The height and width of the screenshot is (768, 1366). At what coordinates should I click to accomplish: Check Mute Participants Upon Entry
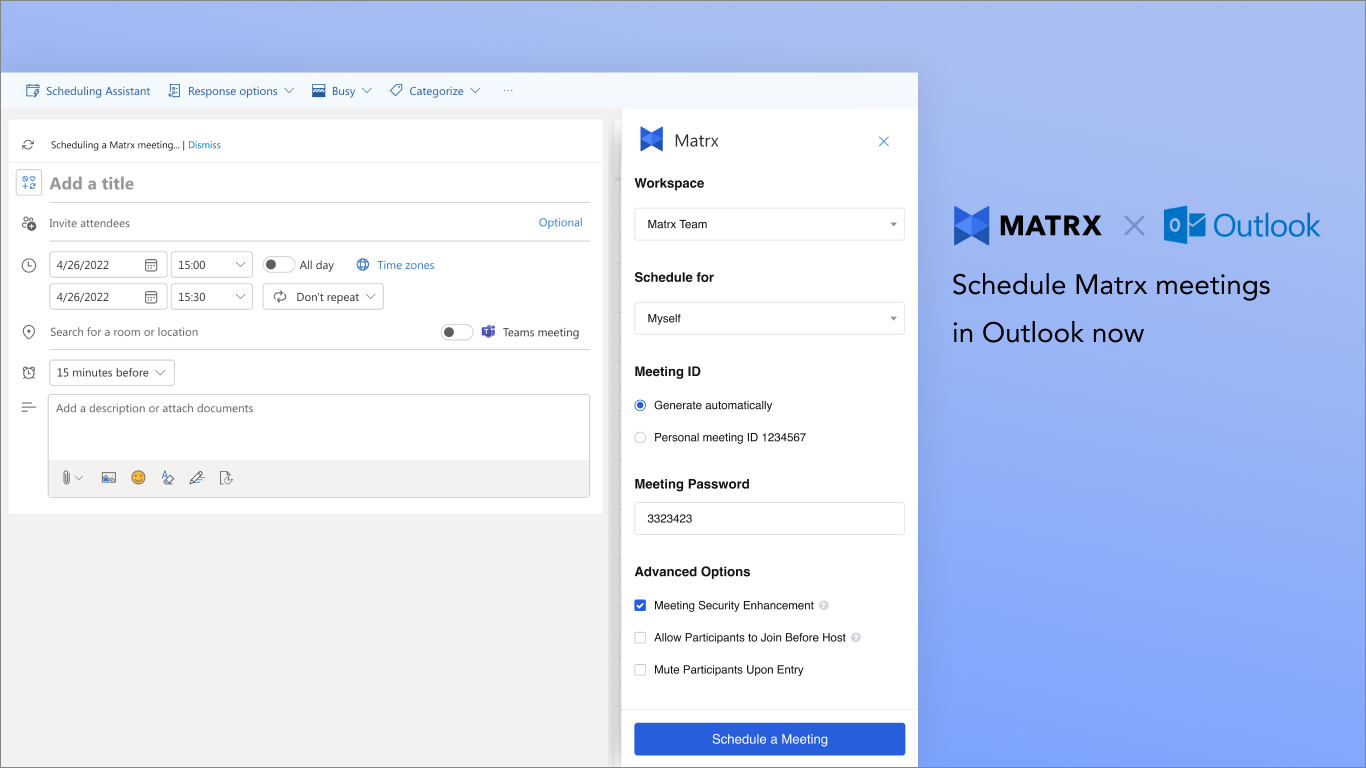pyautogui.click(x=640, y=669)
